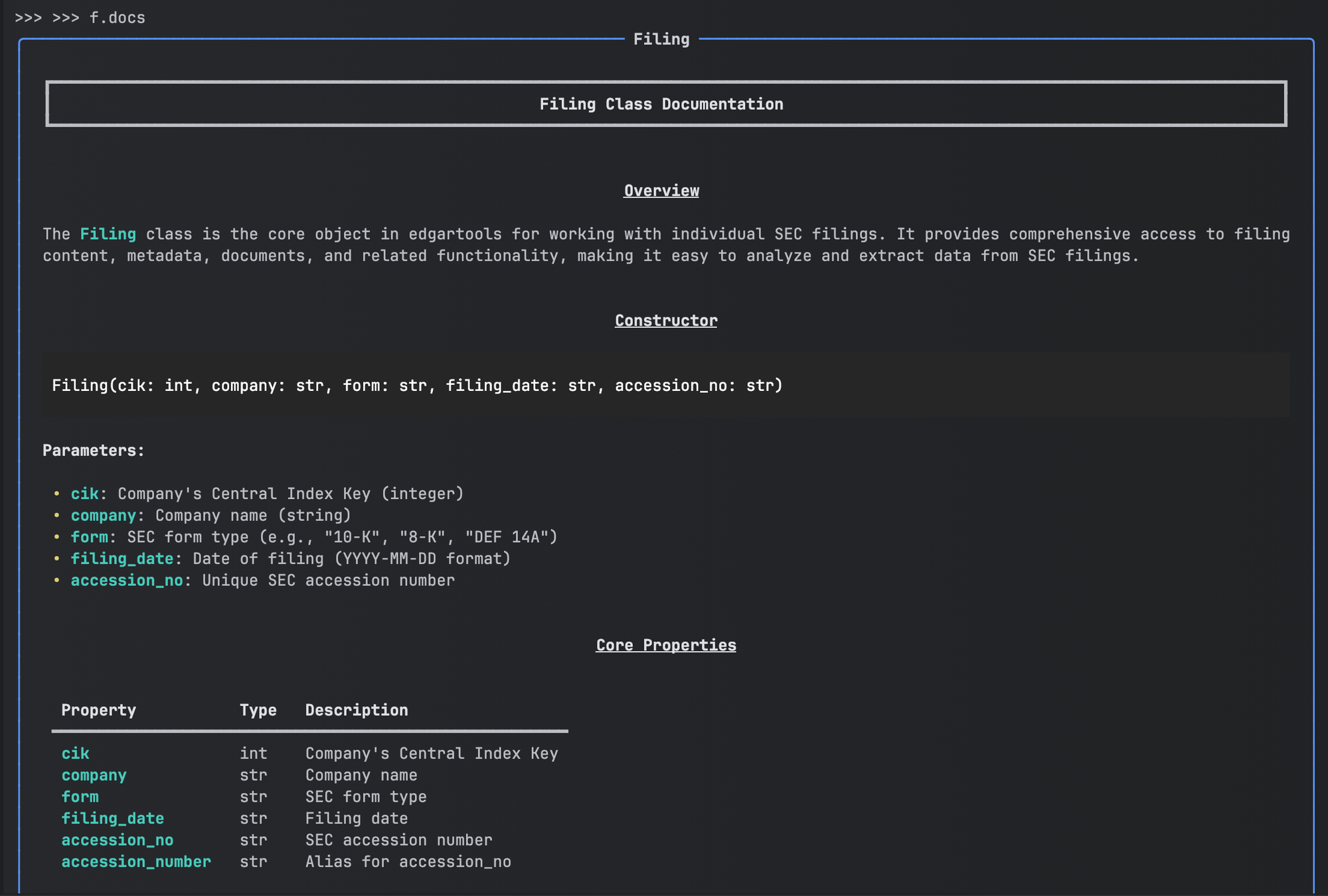Click the 'Filing Class Documentation' heading
Image resolution: width=1328 pixels, height=896 pixels.
(x=661, y=104)
